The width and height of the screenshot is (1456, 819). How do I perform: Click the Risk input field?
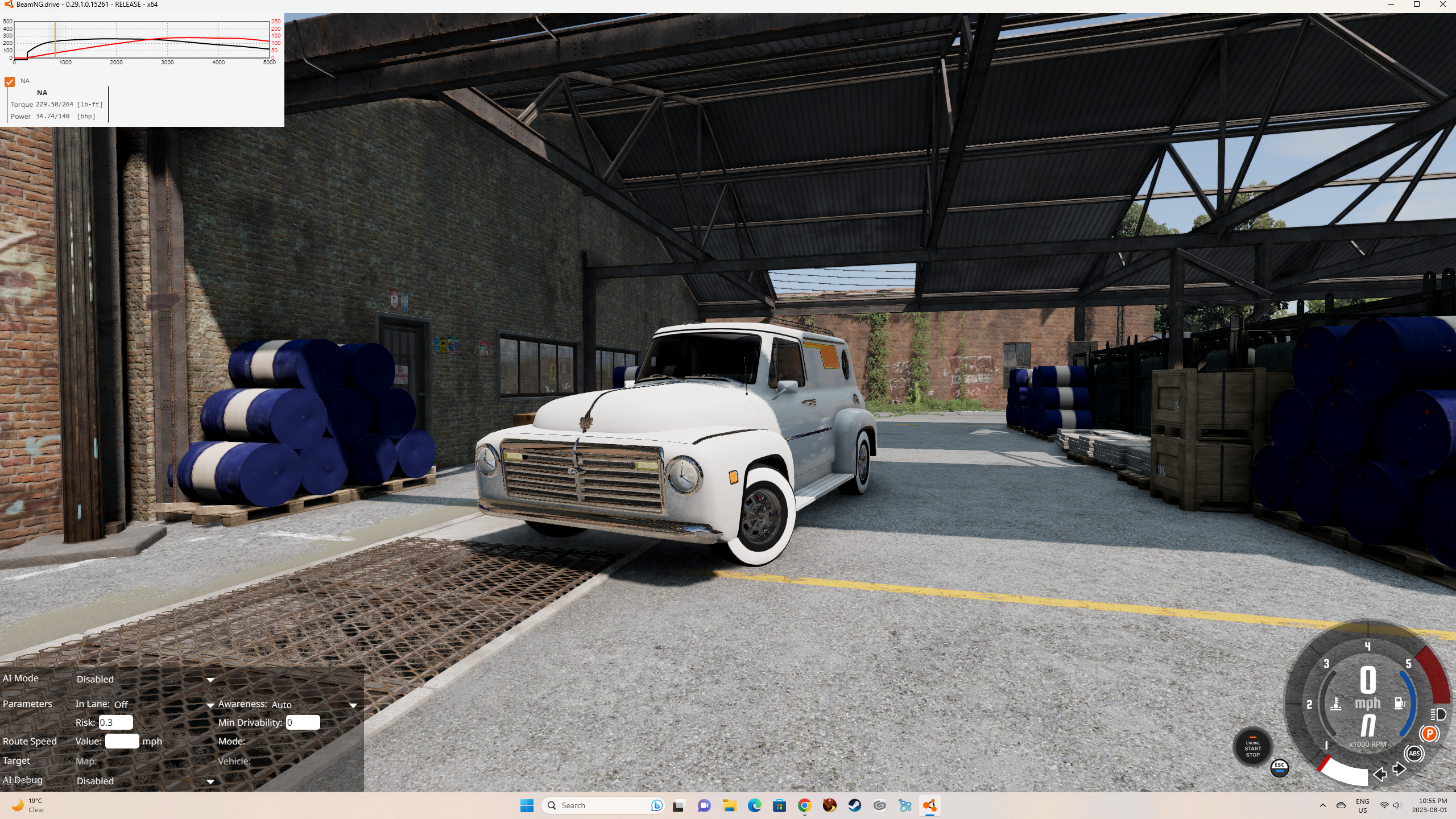coord(116,722)
